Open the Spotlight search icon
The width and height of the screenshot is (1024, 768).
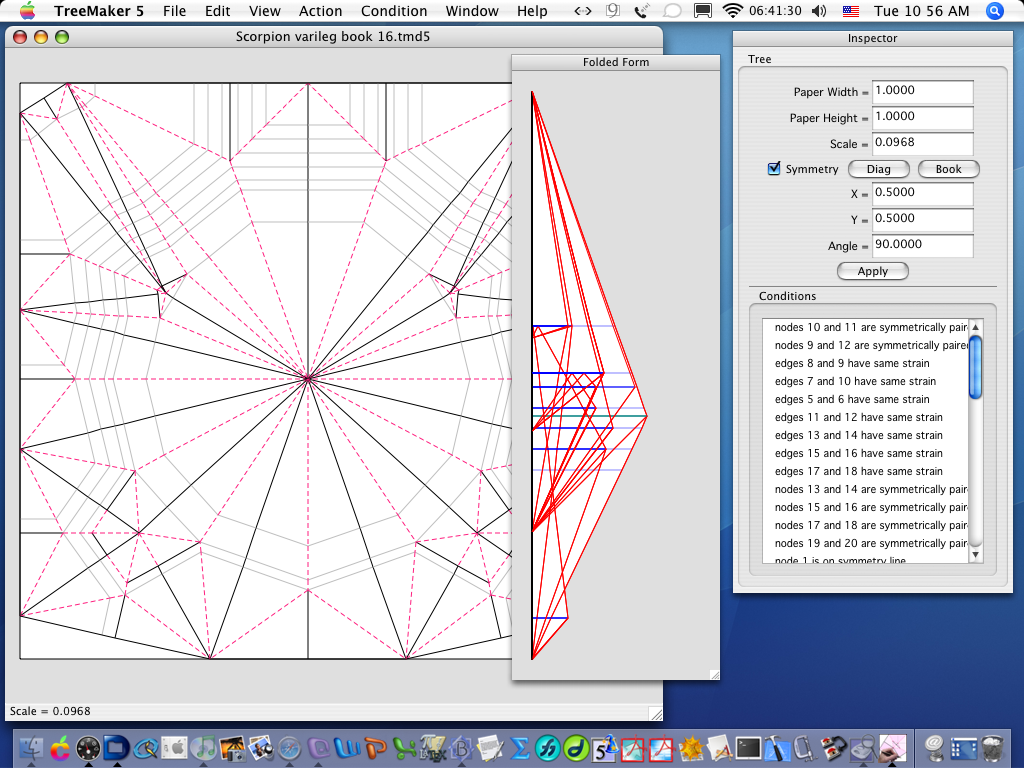tap(995, 11)
